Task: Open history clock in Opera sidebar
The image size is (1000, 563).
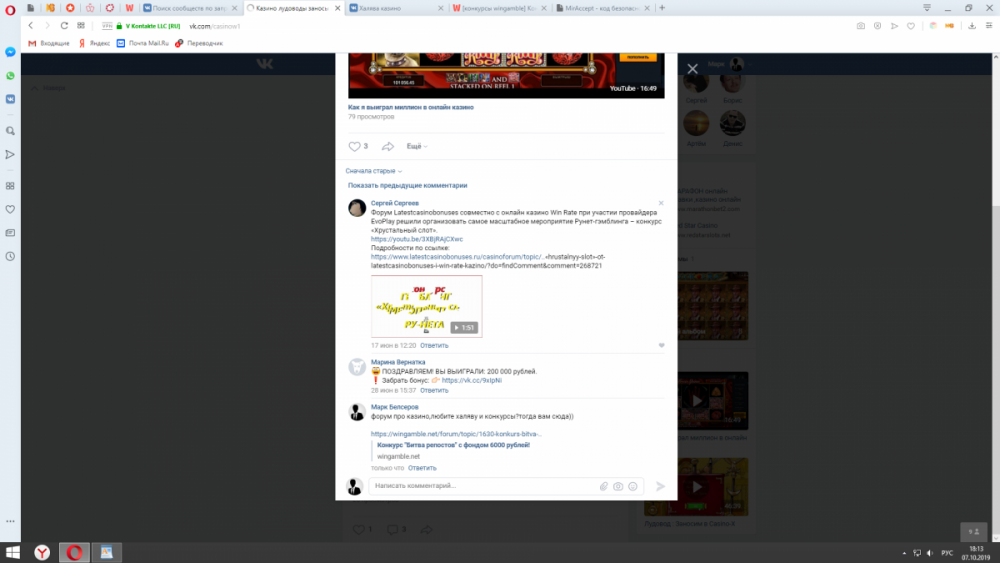Action: (10, 256)
